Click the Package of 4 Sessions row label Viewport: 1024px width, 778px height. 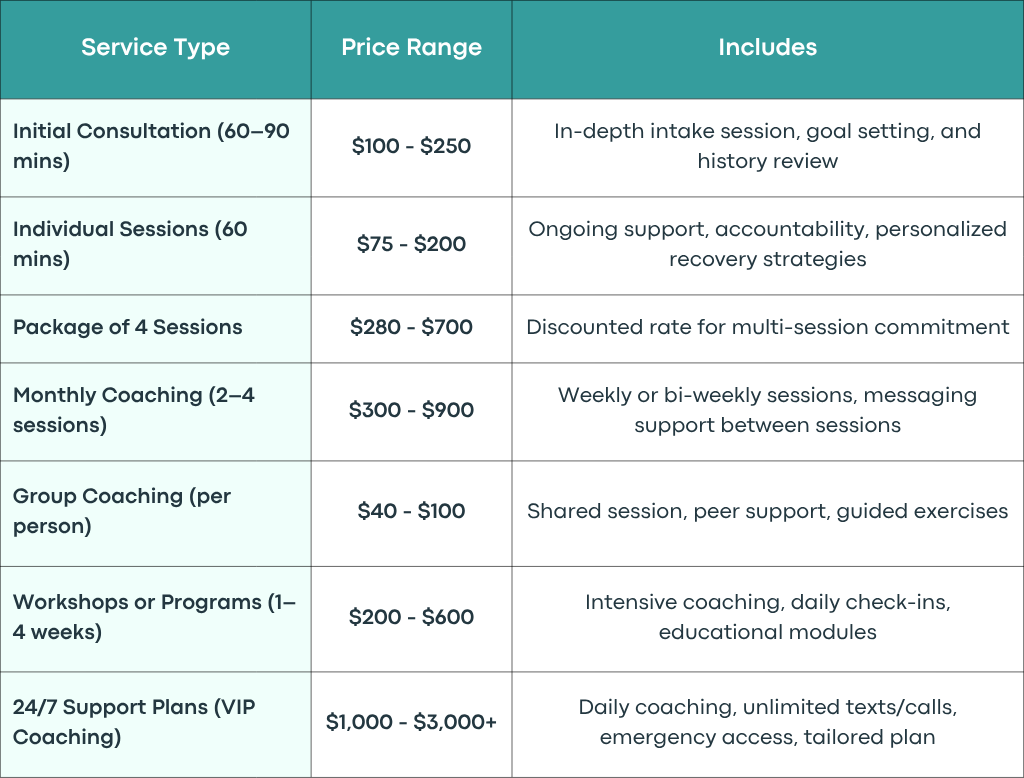(128, 327)
